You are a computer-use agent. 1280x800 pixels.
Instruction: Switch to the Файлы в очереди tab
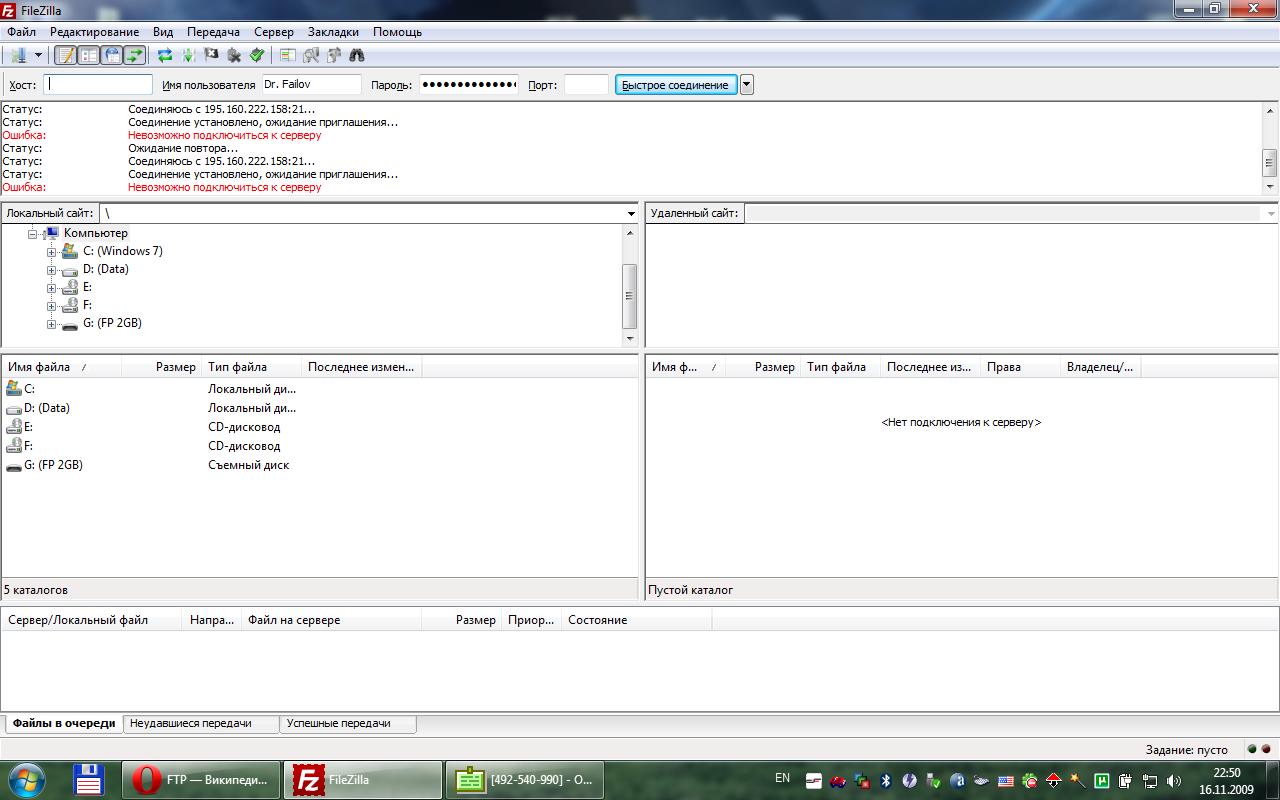[64, 723]
